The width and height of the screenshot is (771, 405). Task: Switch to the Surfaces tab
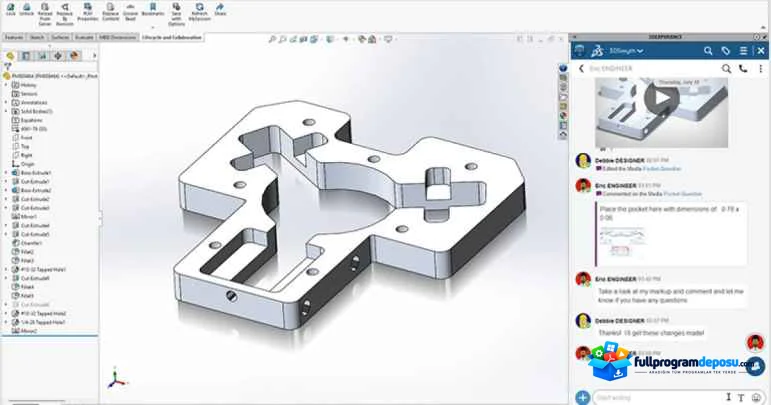tap(60, 37)
